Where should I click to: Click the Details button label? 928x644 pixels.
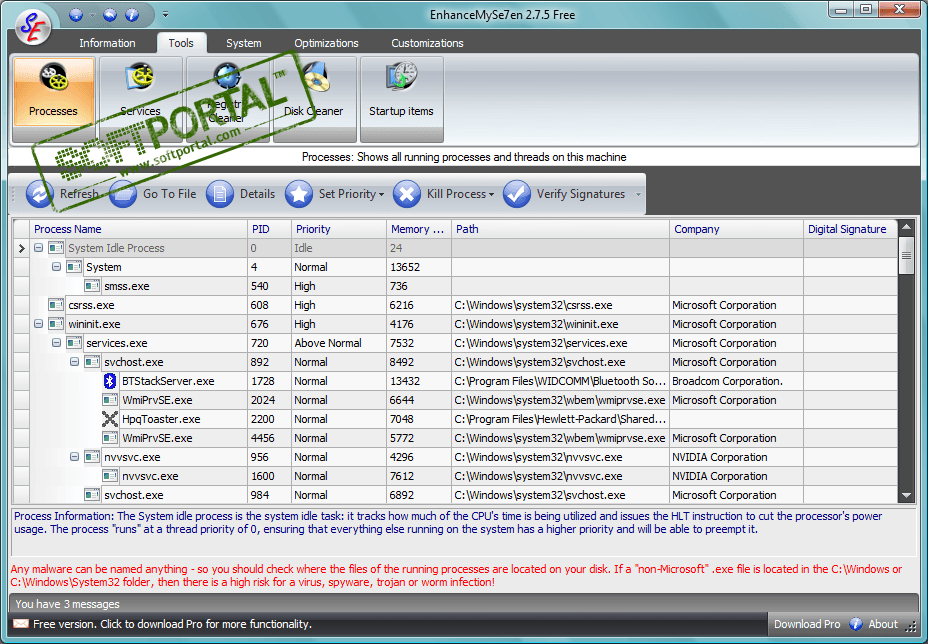[x=257, y=194]
